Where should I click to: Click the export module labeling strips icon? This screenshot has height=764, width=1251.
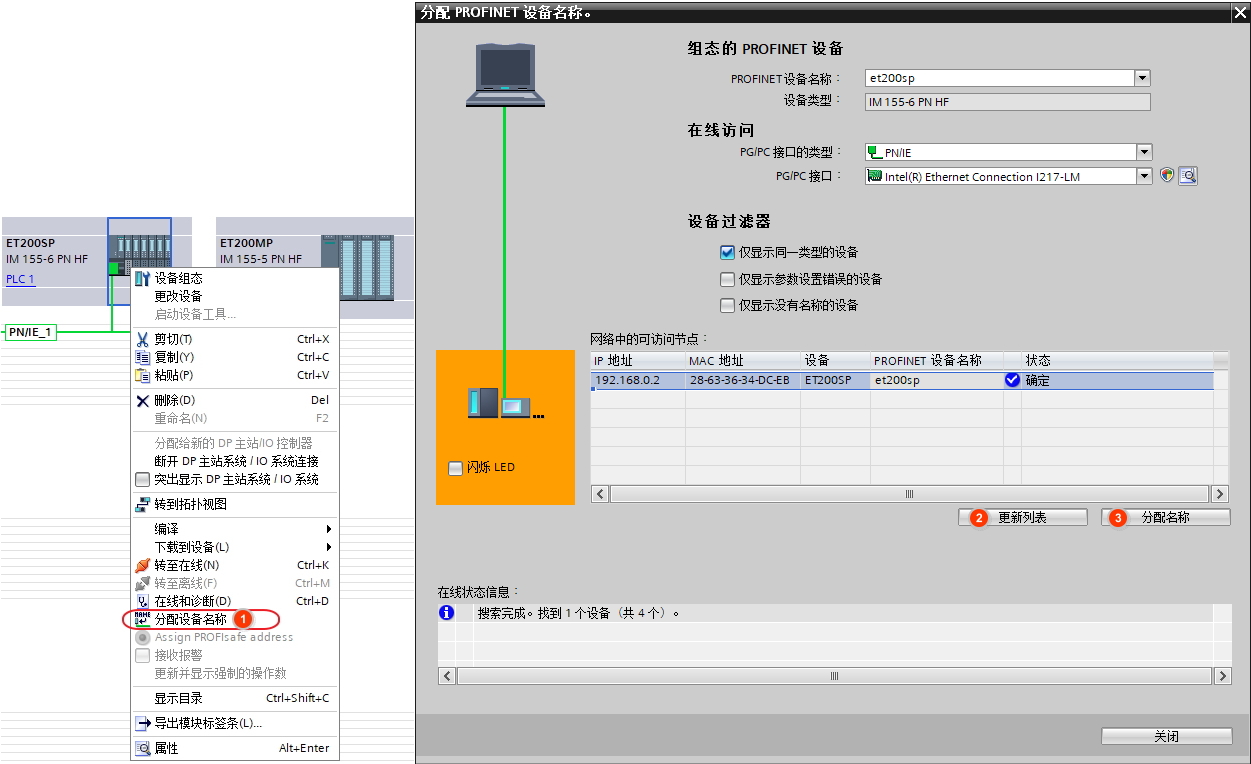(143, 723)
